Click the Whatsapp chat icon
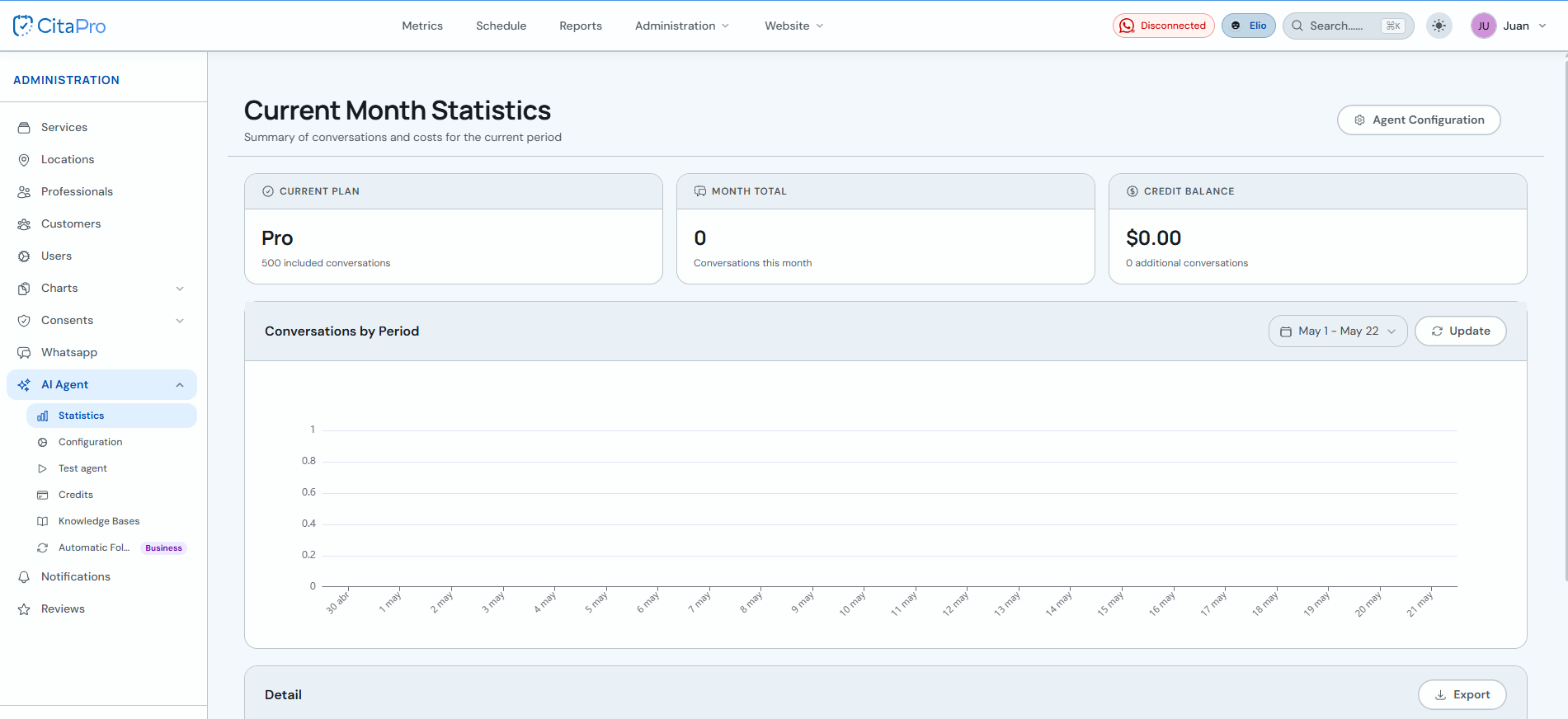The height and width of the screenshot is (719, 1568). [24, 353]
